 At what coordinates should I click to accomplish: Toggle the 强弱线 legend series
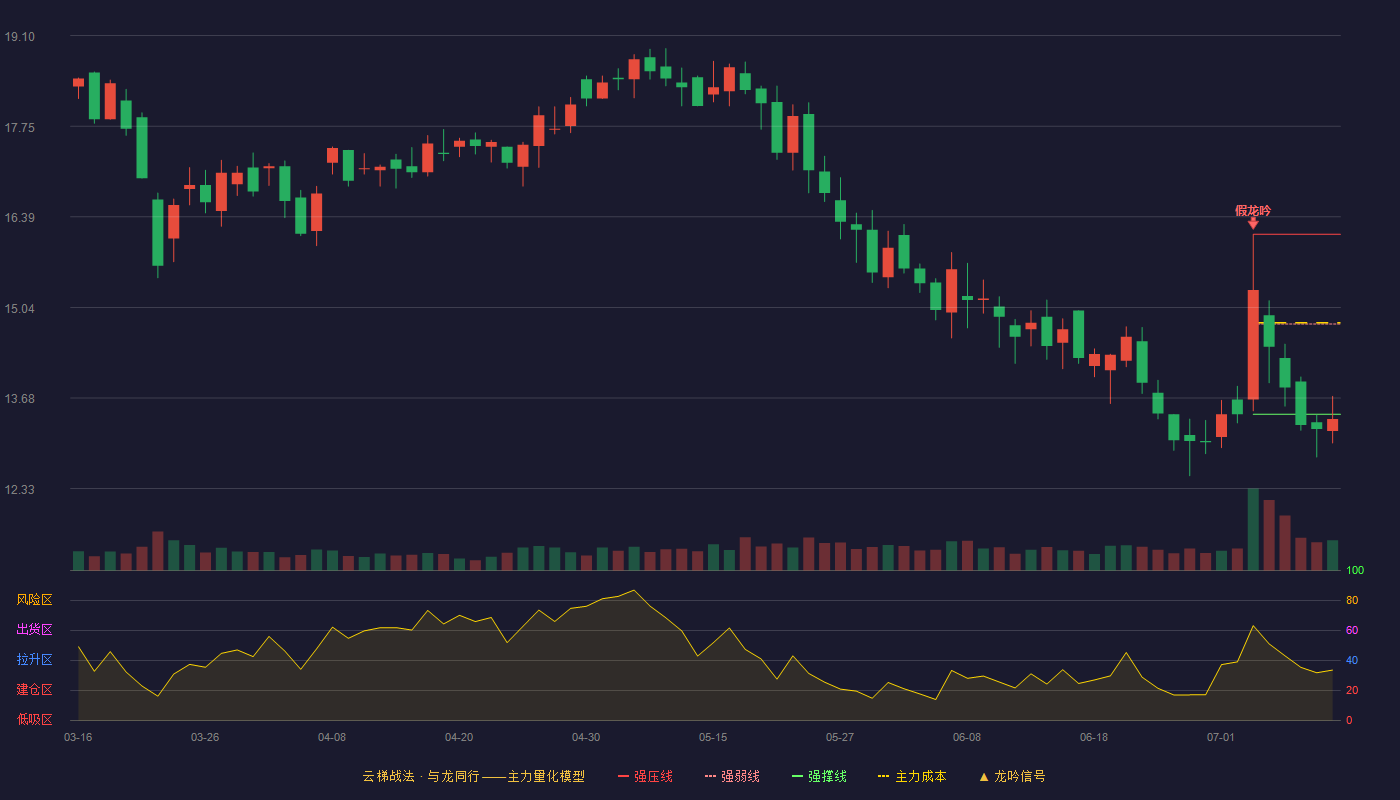click(732, 776)
